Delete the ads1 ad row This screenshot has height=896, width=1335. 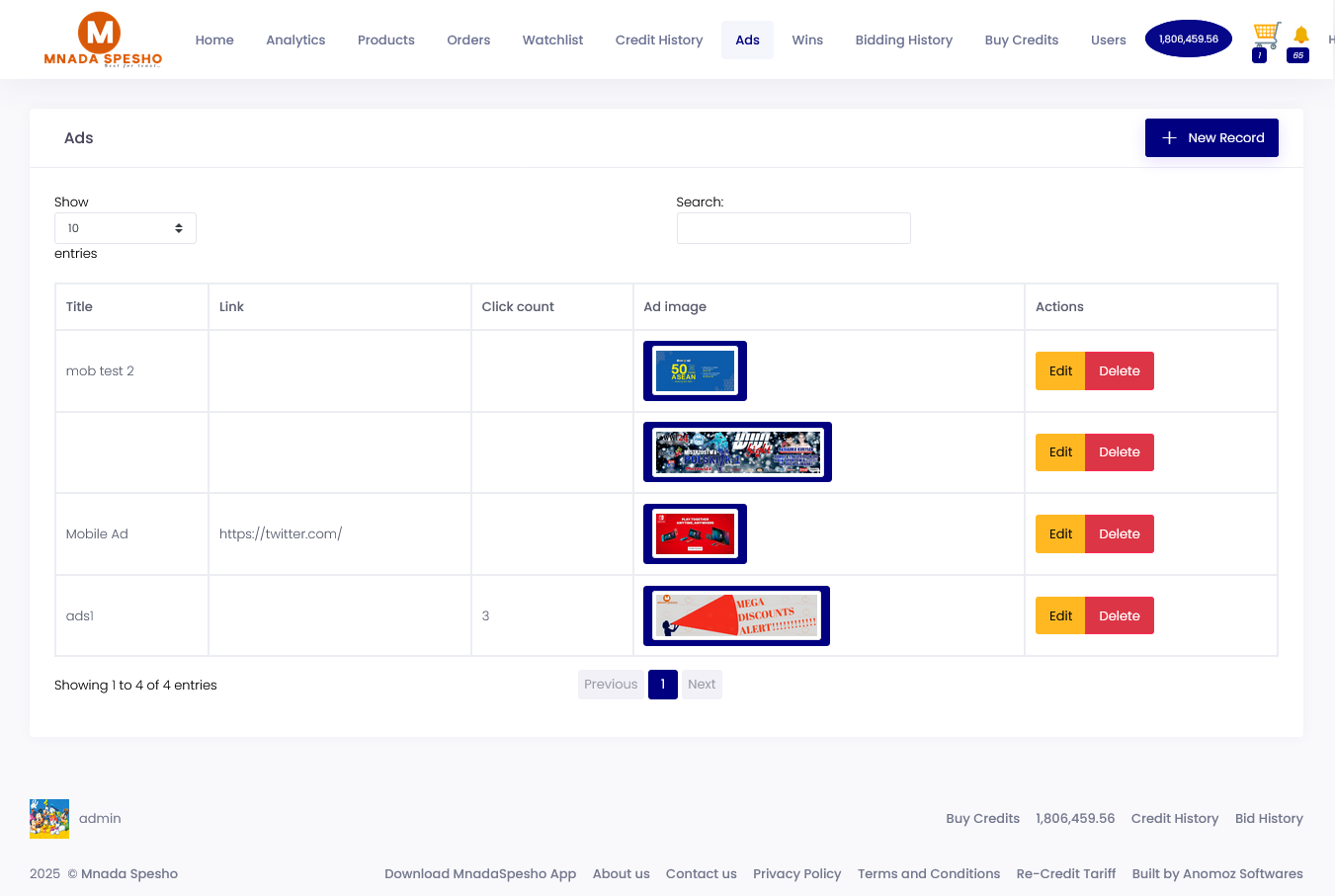tap(1119, 616)
